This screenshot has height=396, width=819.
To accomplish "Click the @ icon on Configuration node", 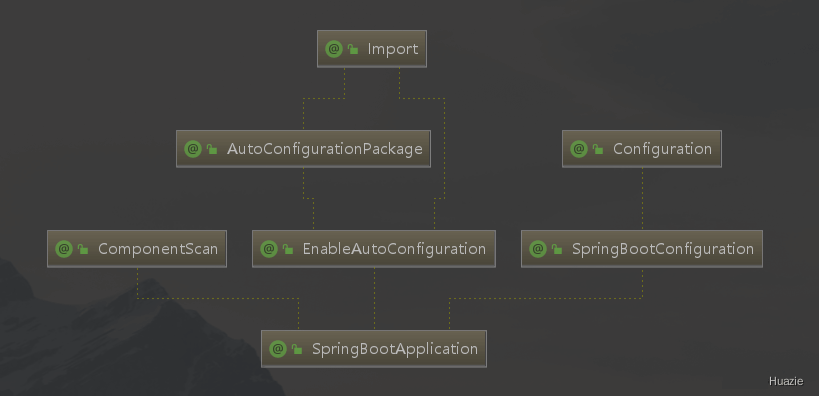I will tap(579, 149).
